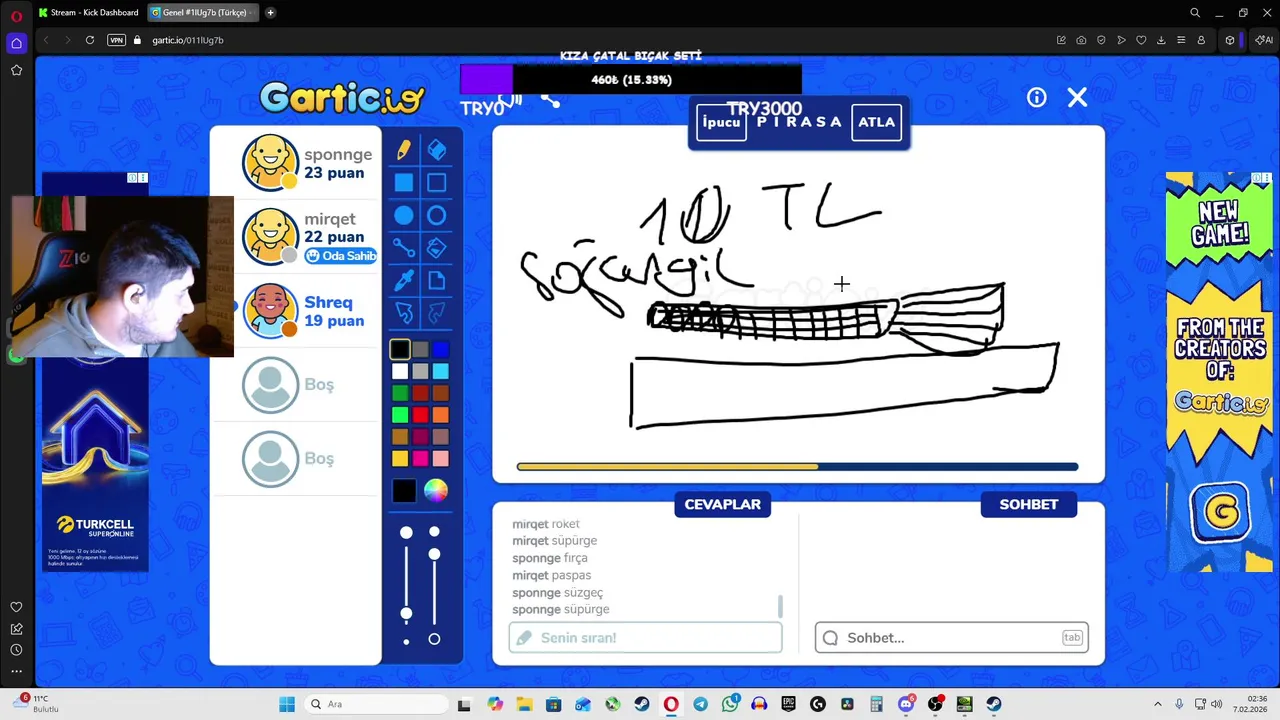Open Telegram from the taskbar
The width and height of the screenshot is (1280, 720).
[700, 704]
